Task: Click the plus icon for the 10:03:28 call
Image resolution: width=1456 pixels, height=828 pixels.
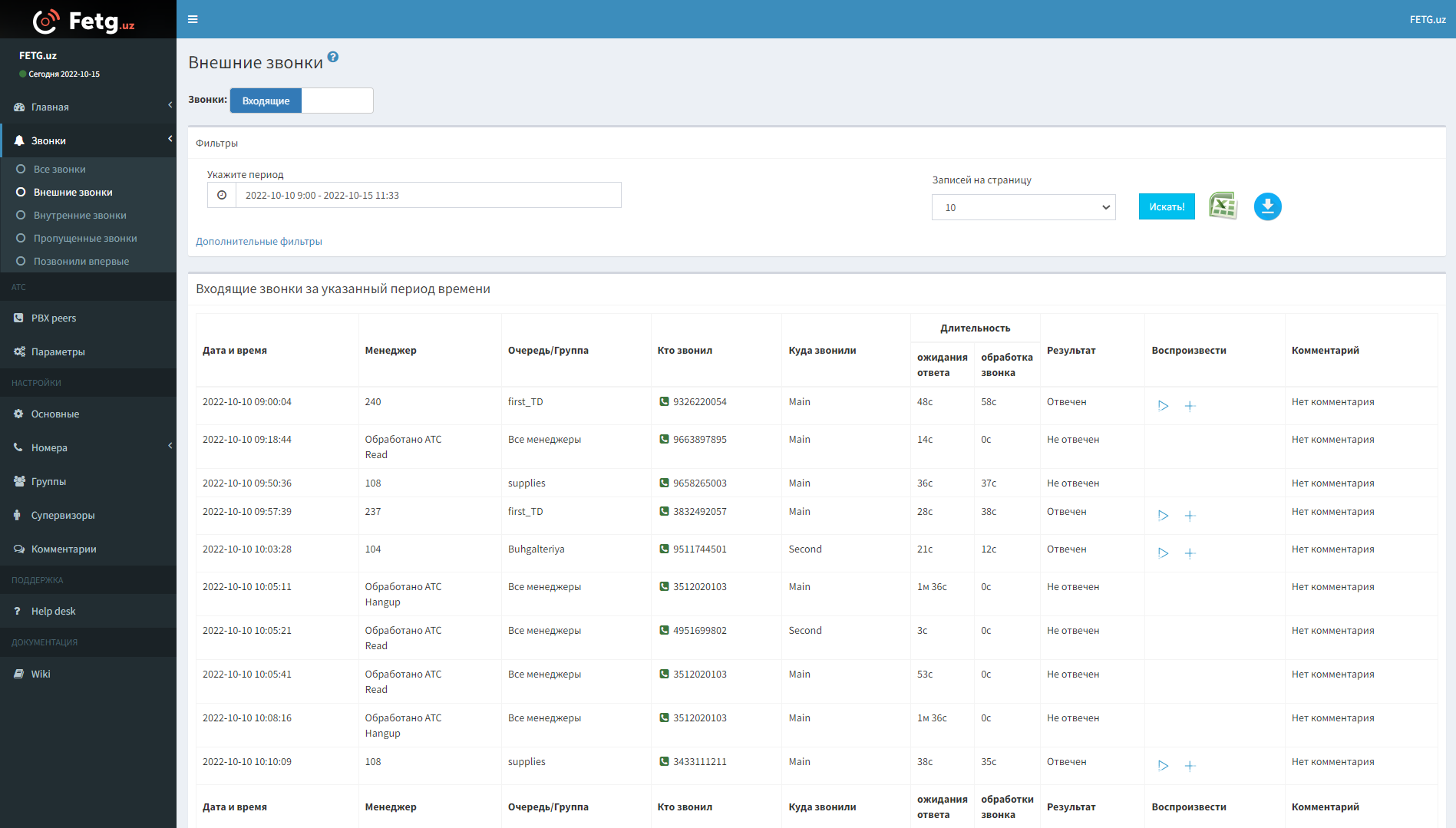Action: [1190, 553]
